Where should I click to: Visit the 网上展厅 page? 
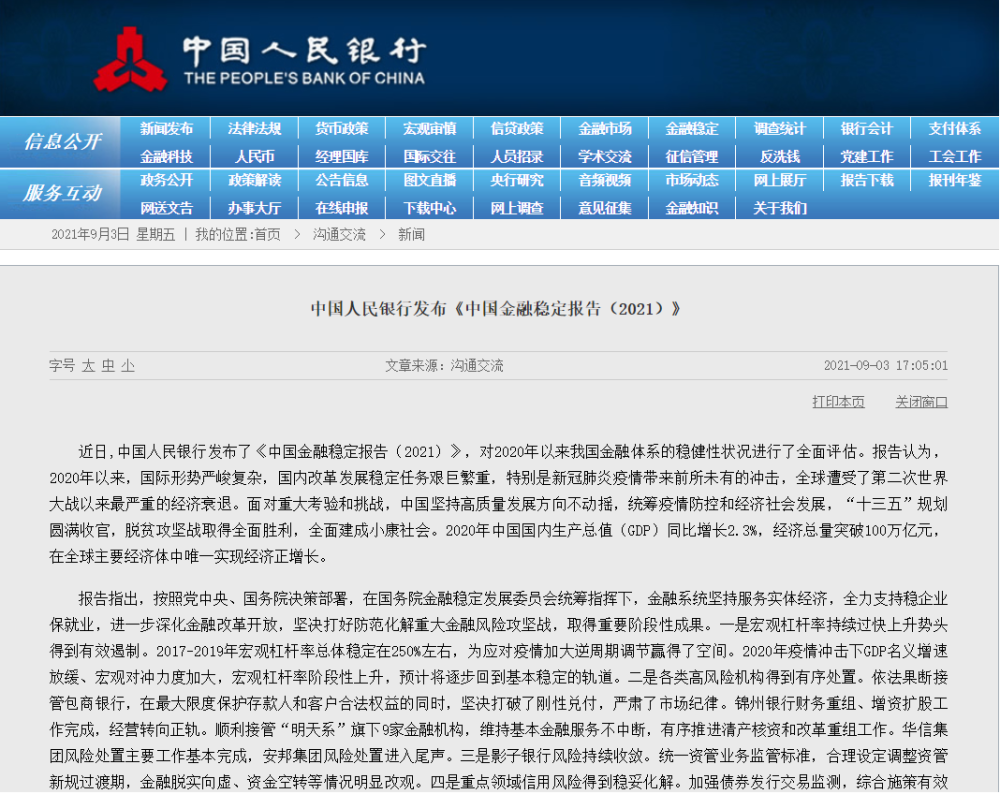[779, 180]
